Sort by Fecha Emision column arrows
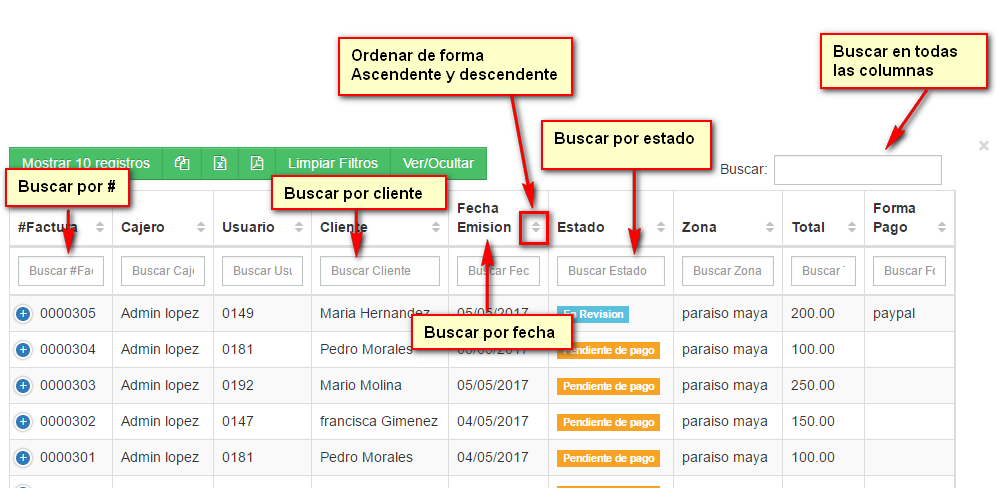The width and height of the screenshot is (996, 488). 535,228
